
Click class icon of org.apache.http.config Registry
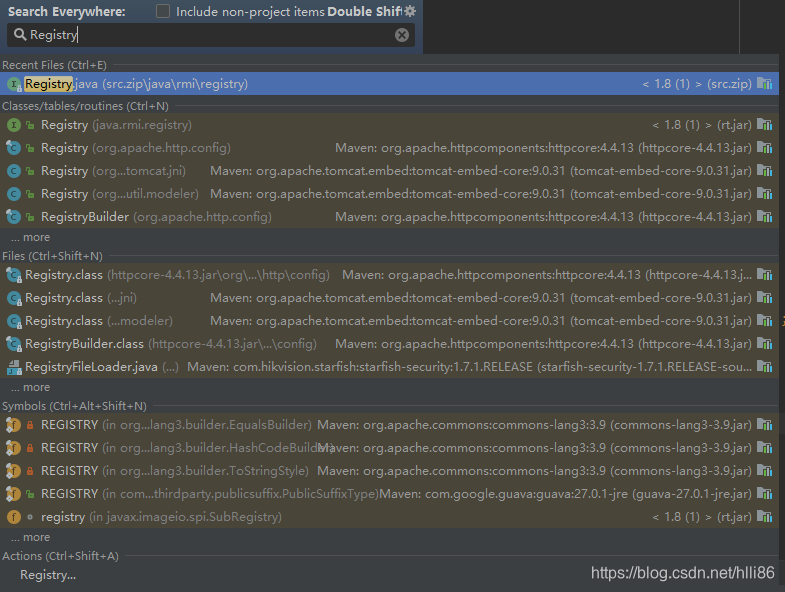point(14,148)
